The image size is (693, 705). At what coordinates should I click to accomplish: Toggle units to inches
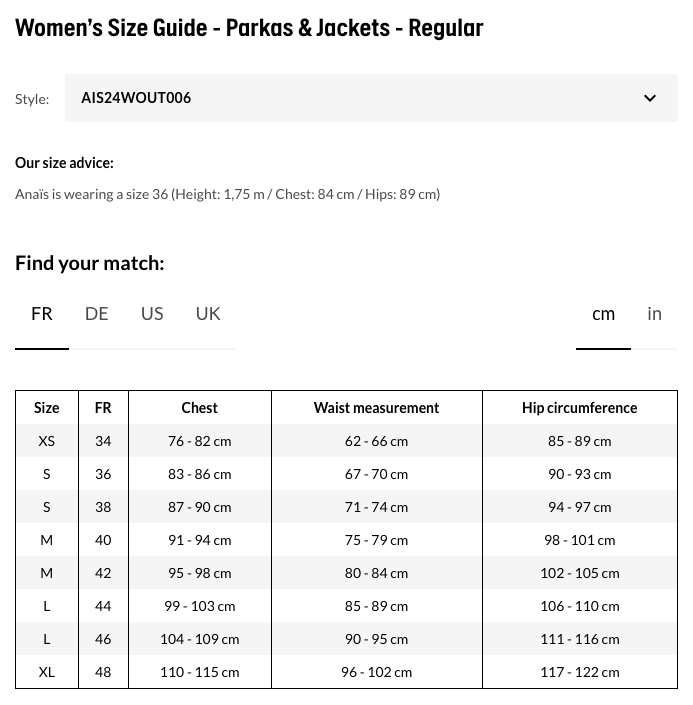pyautogui.click(x=654, y=314)
